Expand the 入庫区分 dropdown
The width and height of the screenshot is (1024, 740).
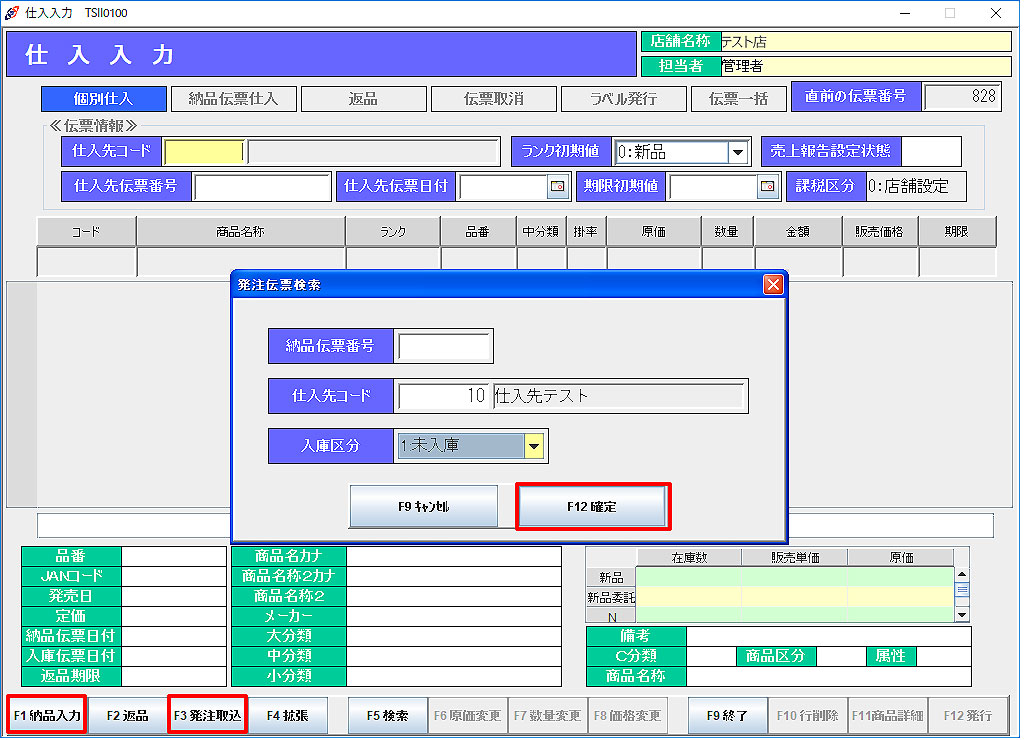click(x=534, y=446)
